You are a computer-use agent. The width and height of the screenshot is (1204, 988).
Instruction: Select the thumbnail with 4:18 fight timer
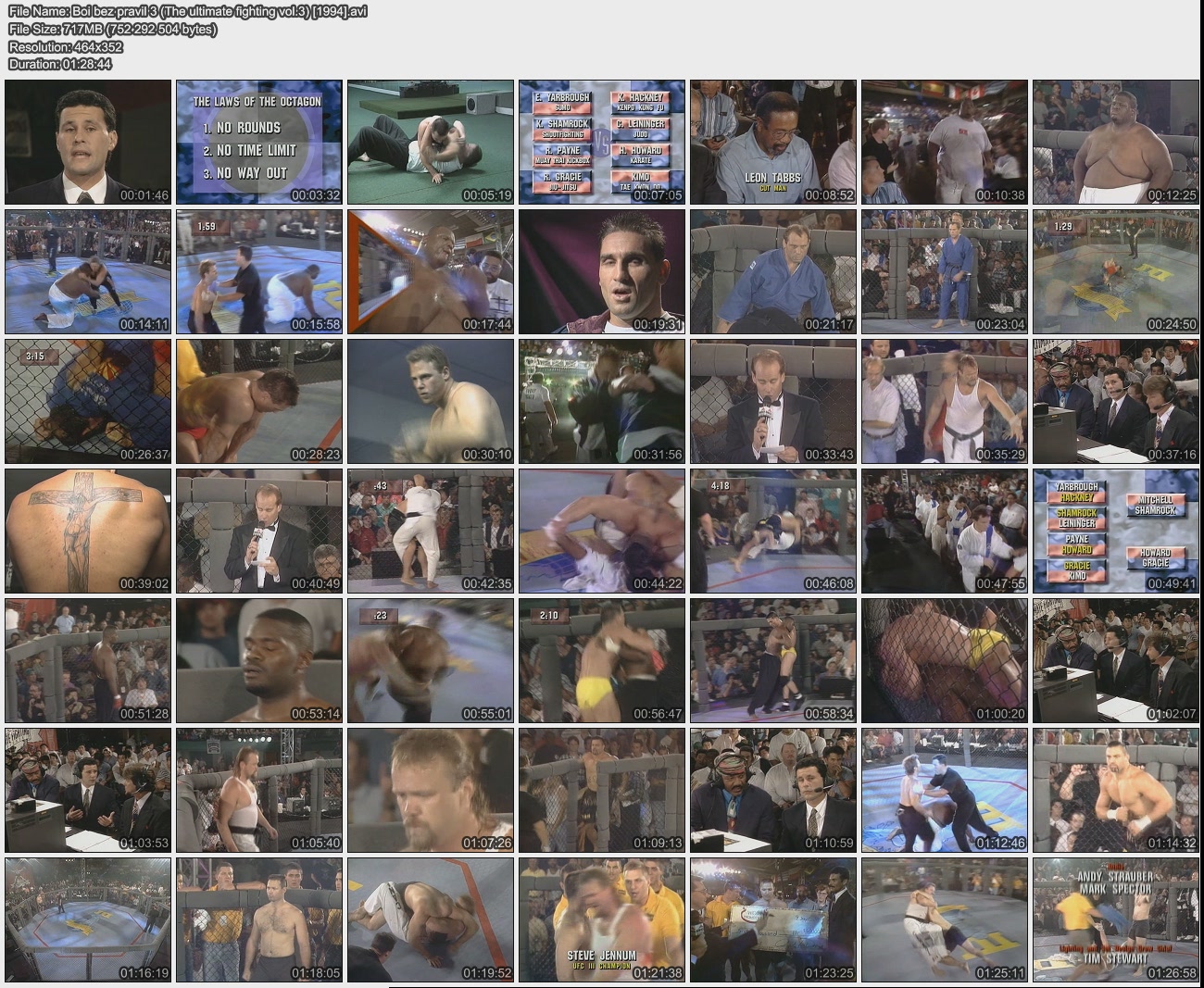[772, 531]
